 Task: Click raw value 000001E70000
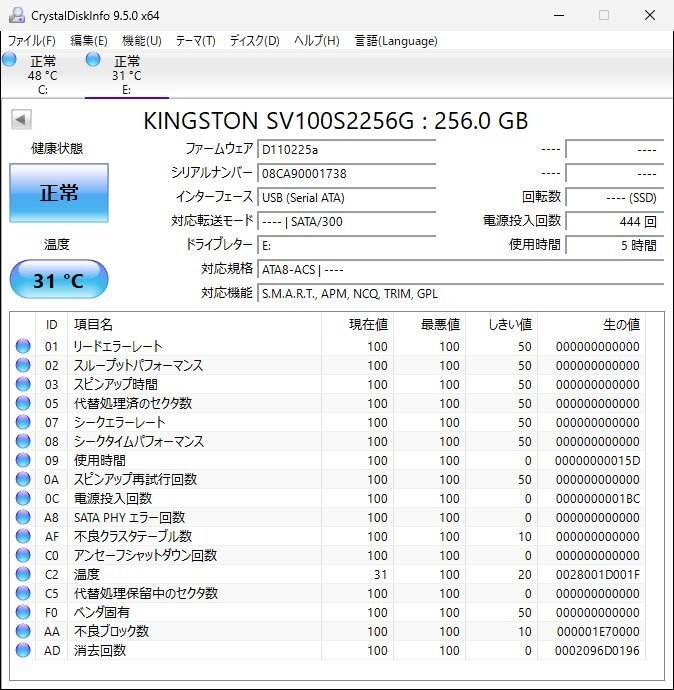coord(597,632)
